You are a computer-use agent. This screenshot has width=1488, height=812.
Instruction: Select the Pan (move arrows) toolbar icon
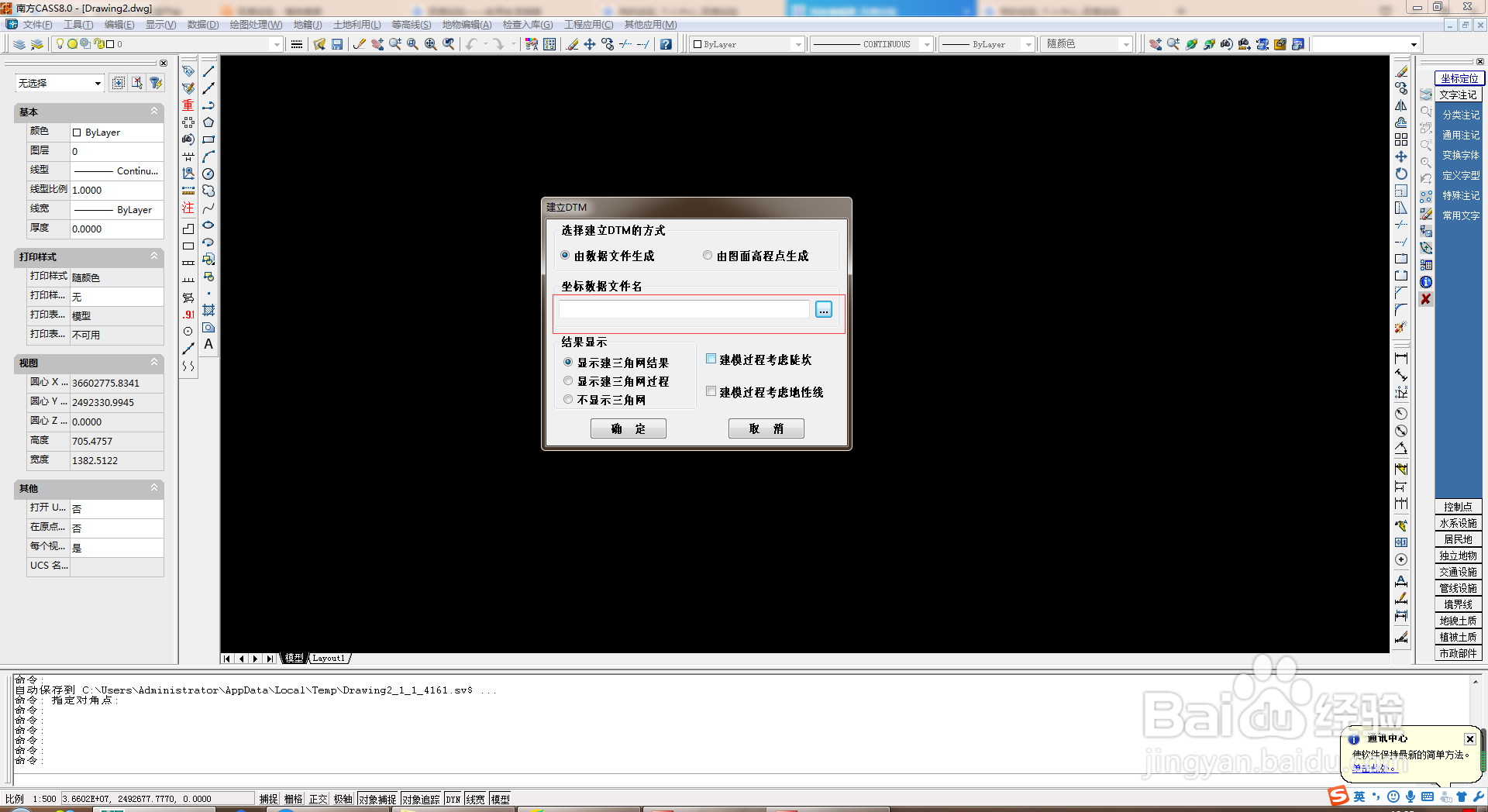(x=590, y=44)
